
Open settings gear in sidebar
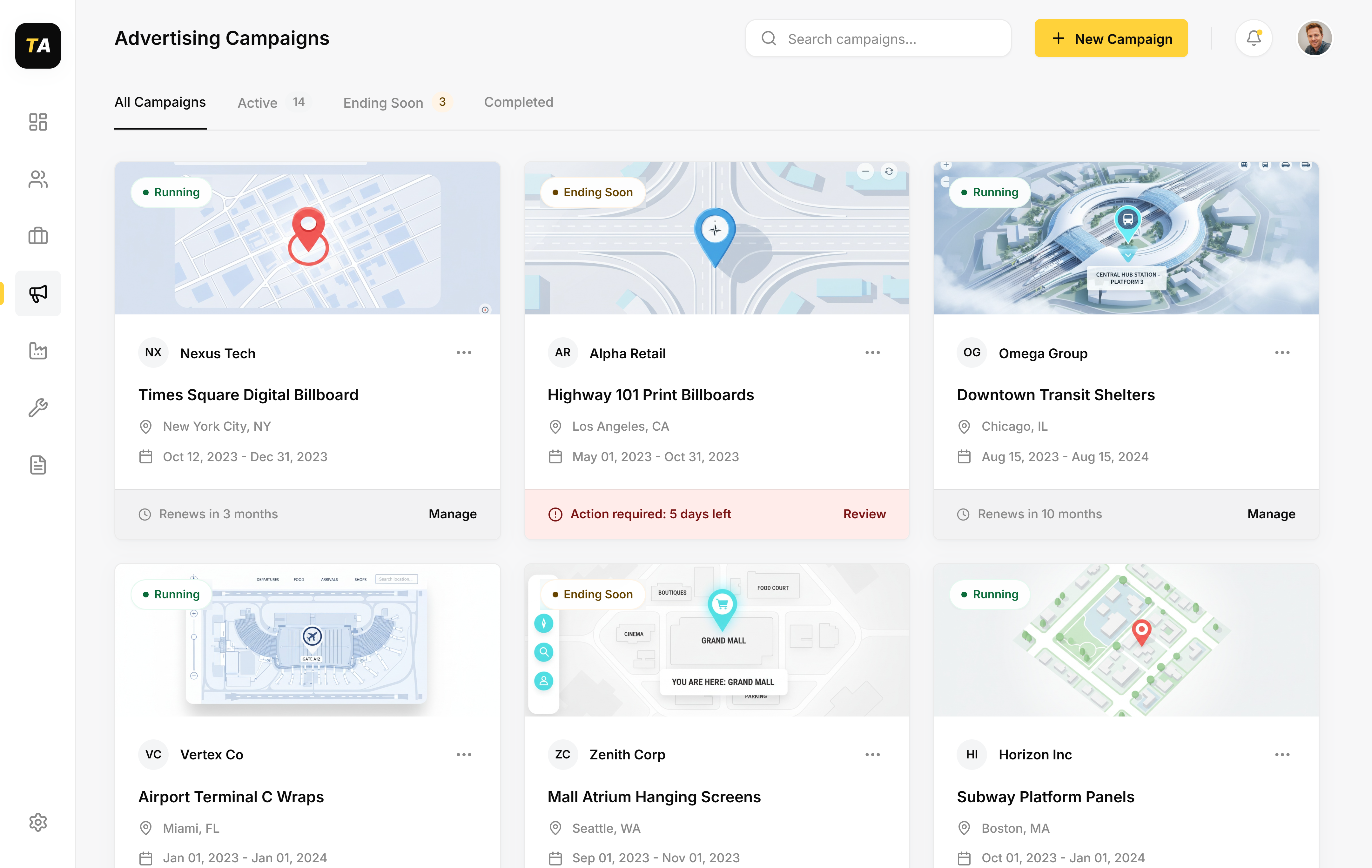[37, 822]
